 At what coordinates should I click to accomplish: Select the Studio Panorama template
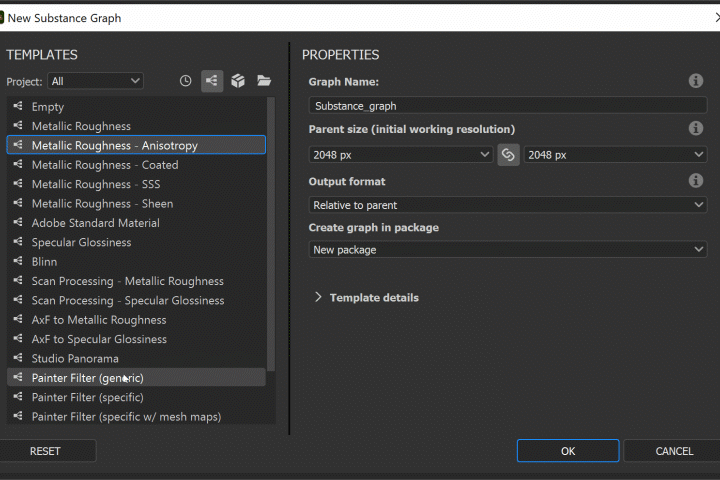(136, 358)
